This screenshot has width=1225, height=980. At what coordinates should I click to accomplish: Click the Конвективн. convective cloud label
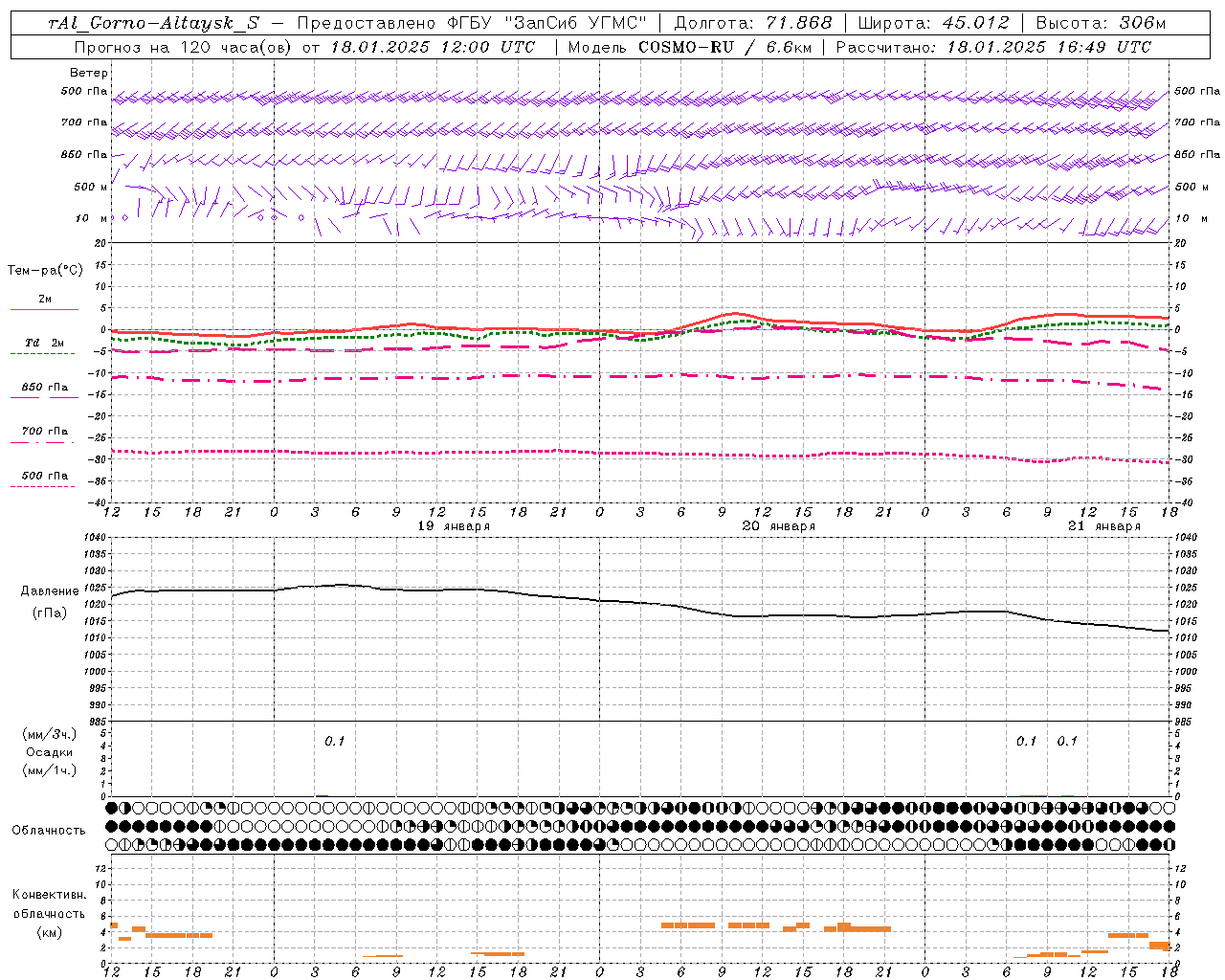[x=49, y=895]
